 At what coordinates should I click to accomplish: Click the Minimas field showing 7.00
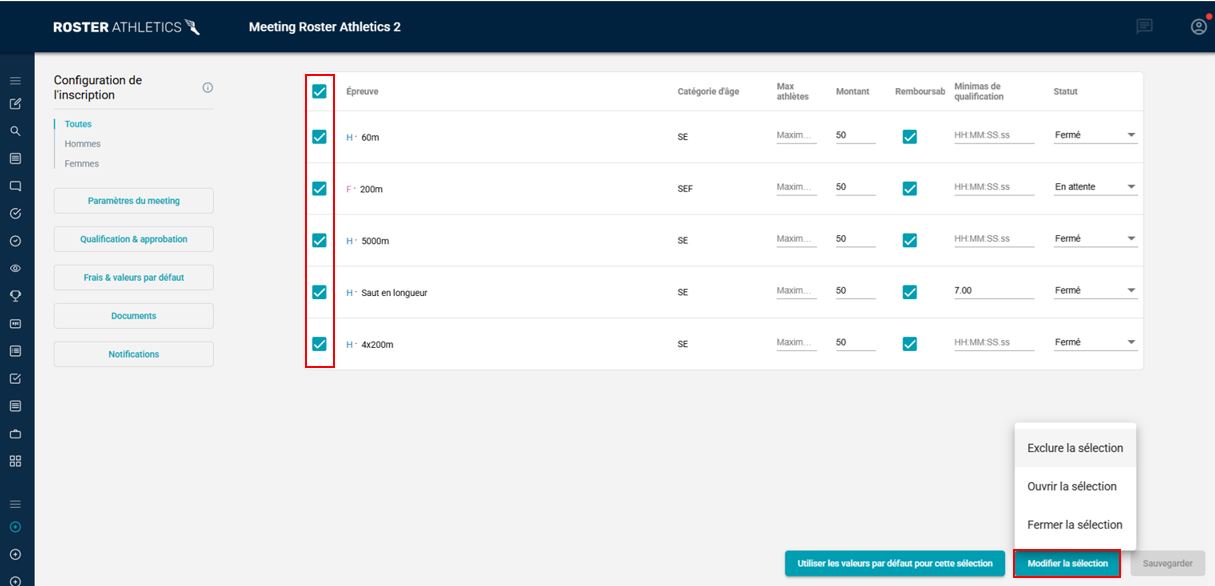click(x=994, y=291)
